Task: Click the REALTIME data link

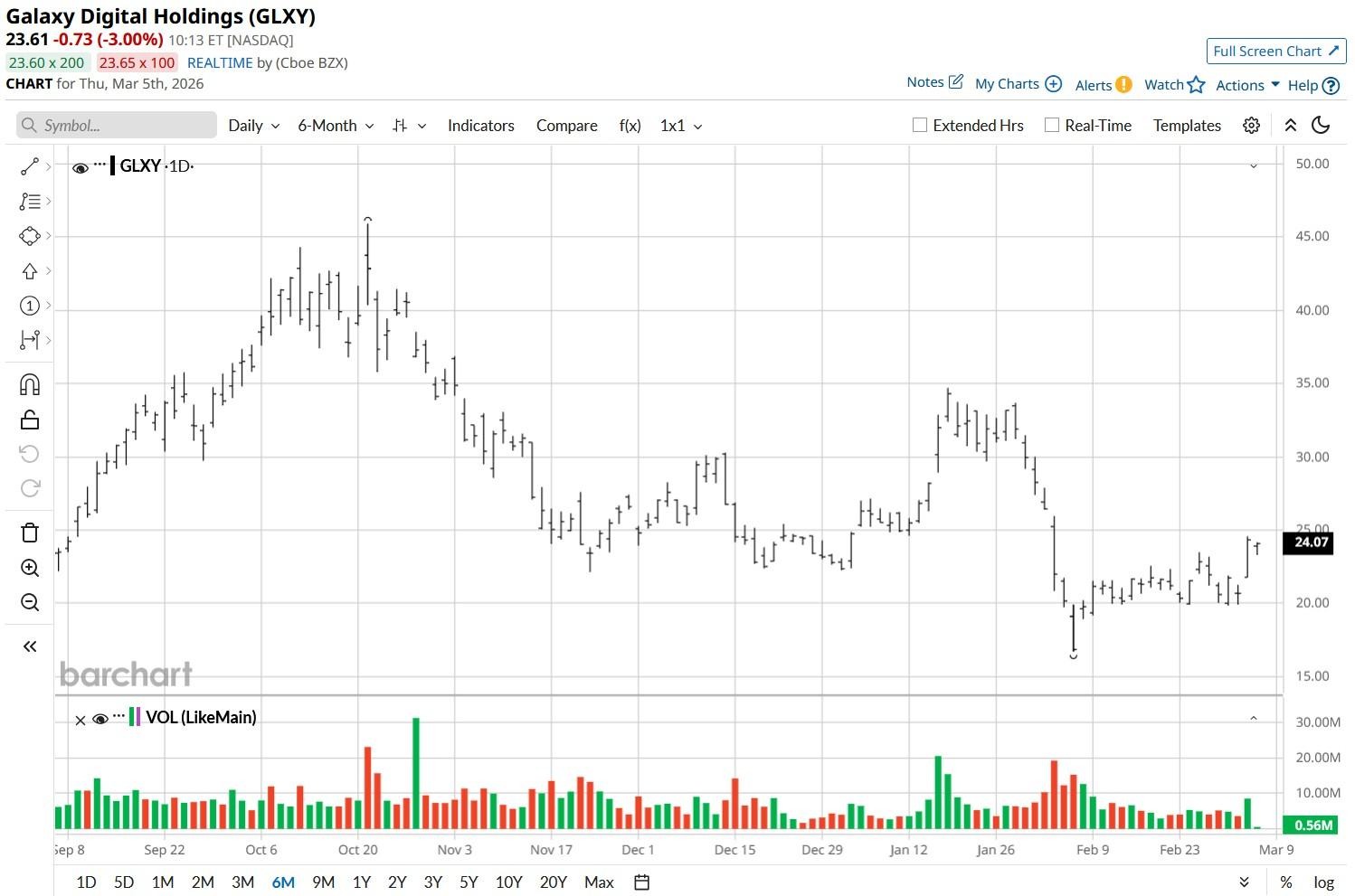Action: (x=220, y=62)
